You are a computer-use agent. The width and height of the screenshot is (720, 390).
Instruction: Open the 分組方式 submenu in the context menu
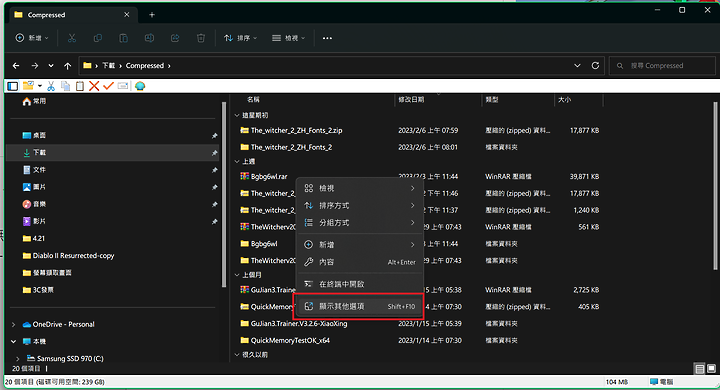point(360,222)
